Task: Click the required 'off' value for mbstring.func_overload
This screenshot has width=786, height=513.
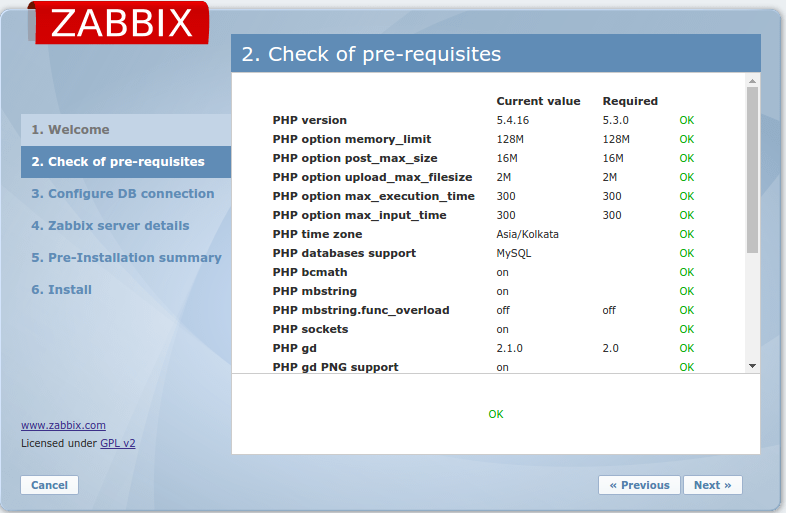Action: pyautogui.click(x=609, y=310)
